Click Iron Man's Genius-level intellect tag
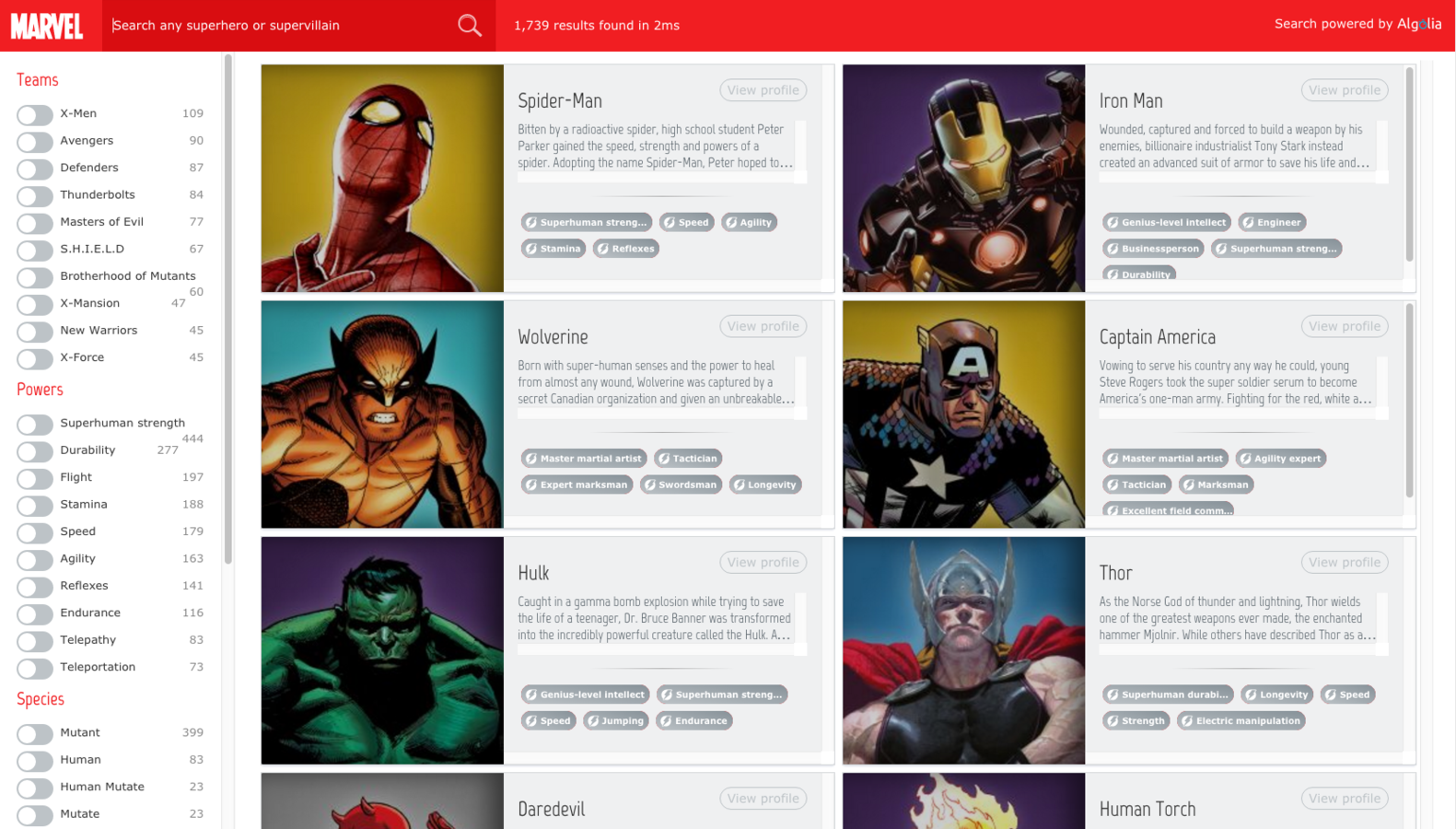This screenshot has width=1456, height=829. 1167,222
